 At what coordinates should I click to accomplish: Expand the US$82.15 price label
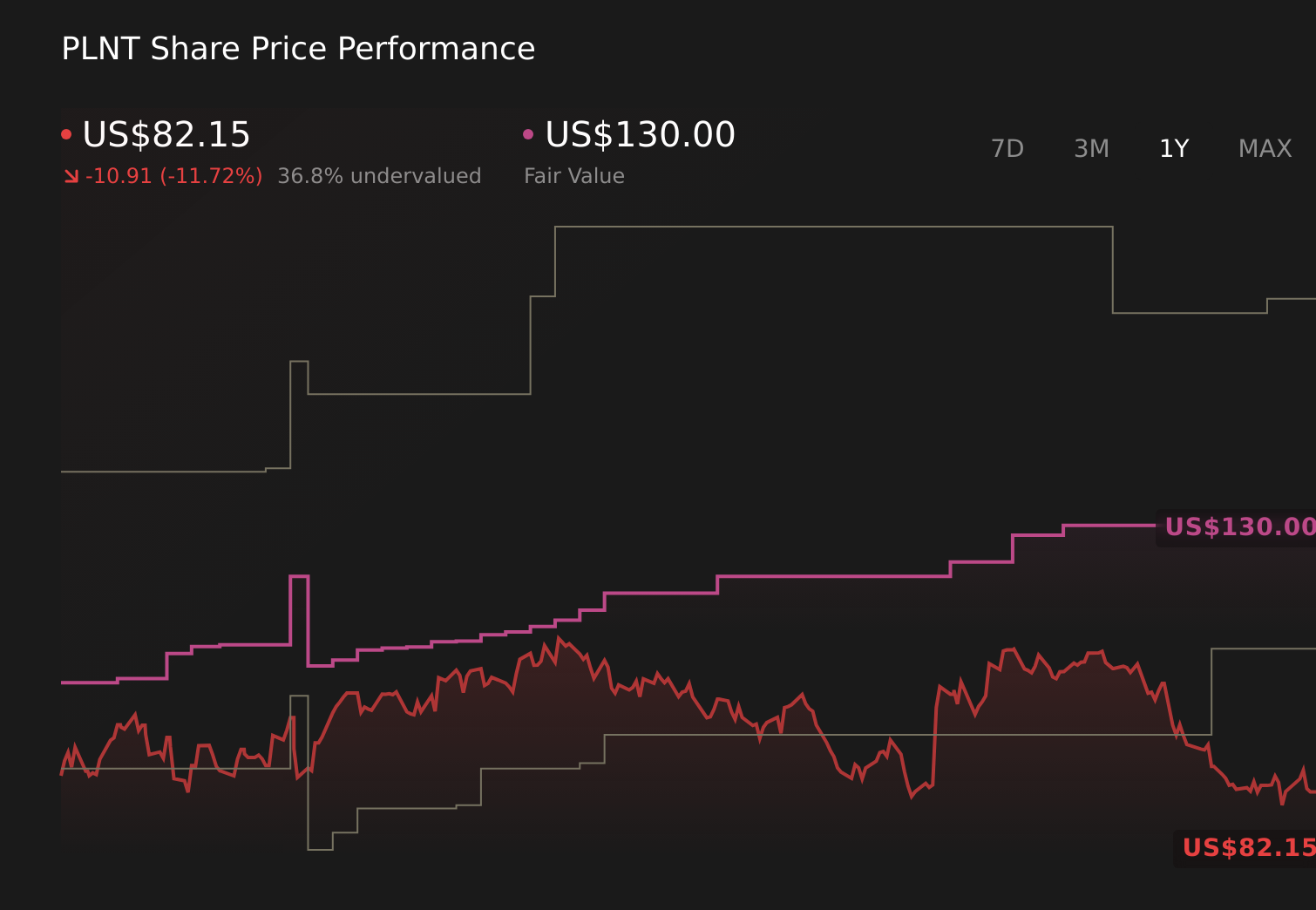[x=1248, y=846]
